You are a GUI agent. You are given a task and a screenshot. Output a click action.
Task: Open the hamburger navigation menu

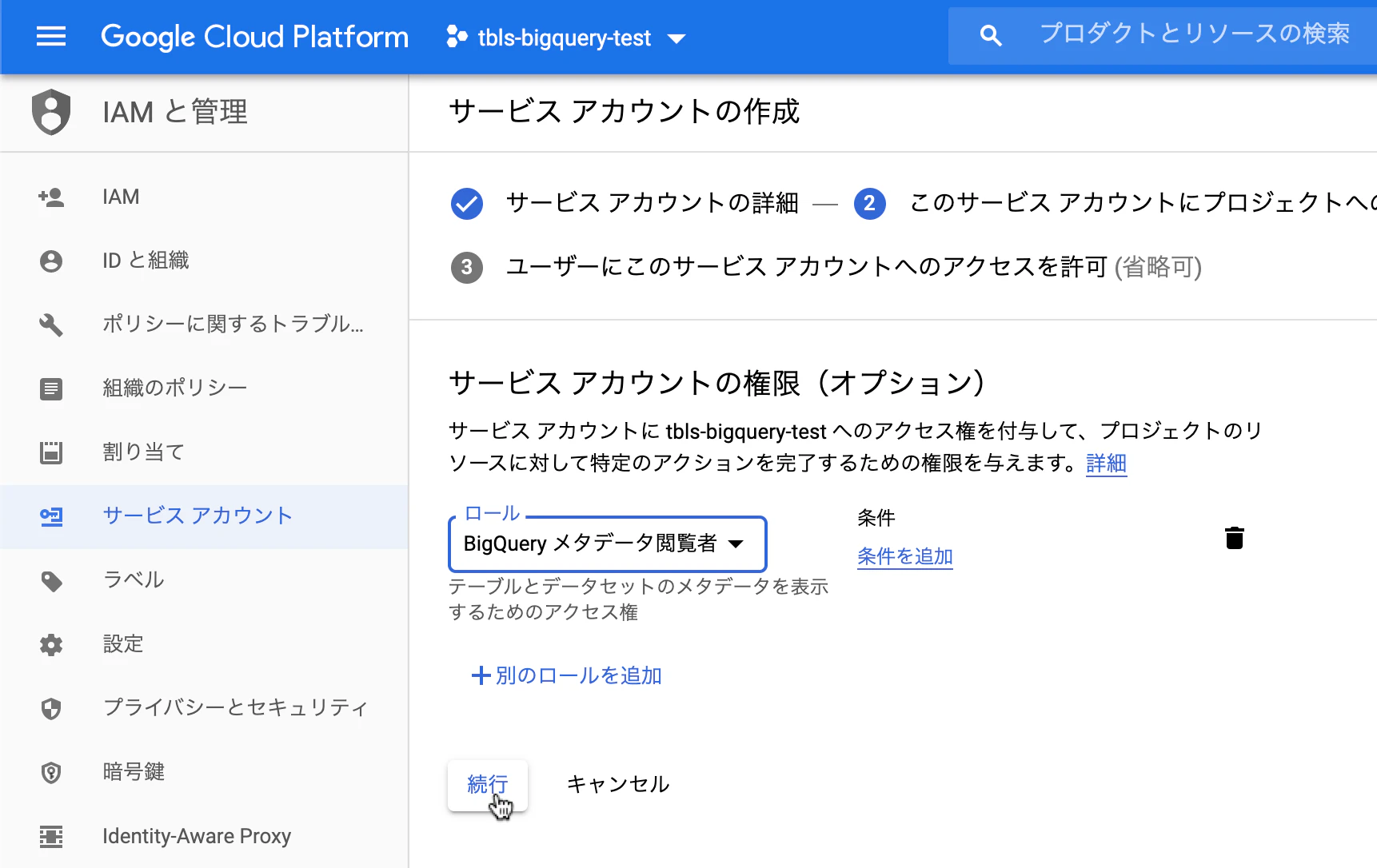(x=51, y=37)
